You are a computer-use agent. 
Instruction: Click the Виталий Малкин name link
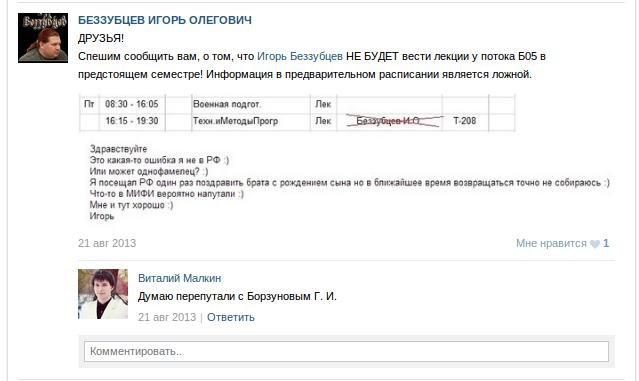[x=179, y=278]
